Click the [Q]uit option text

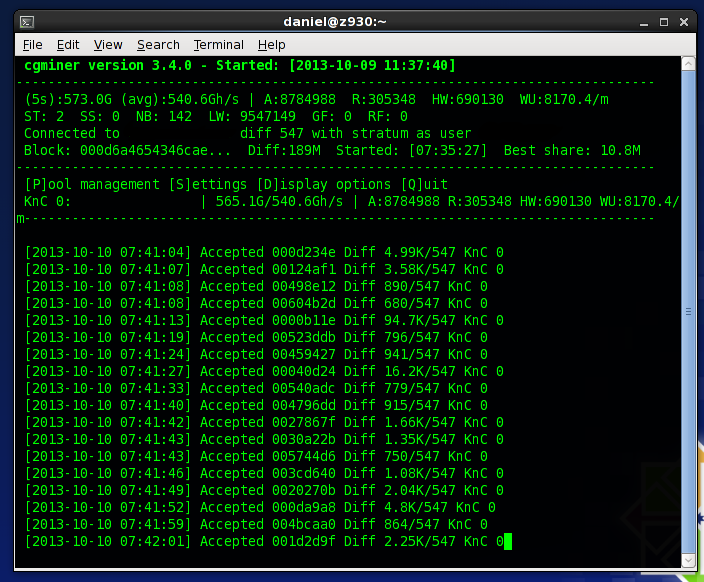tap(424, 185)
